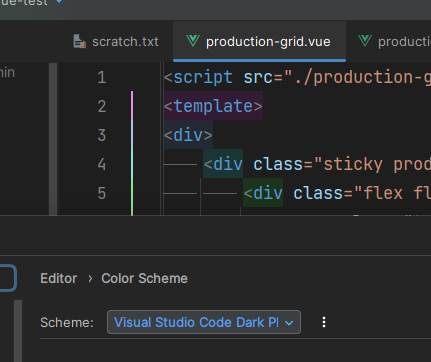Click the Vue icon on production-grid.vue tab

pyautogui.click(x=193, y=41)
